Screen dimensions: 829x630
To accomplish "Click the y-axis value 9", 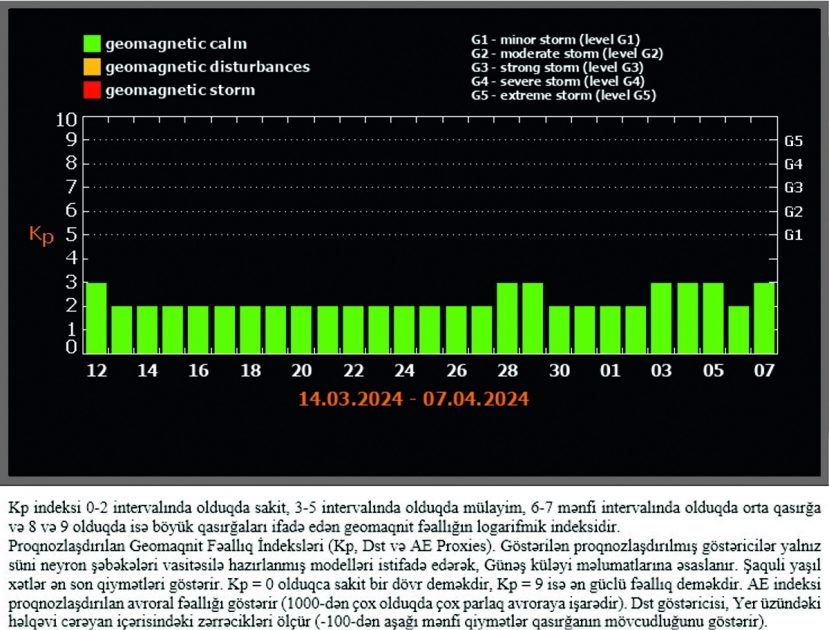I will point(71,140).
